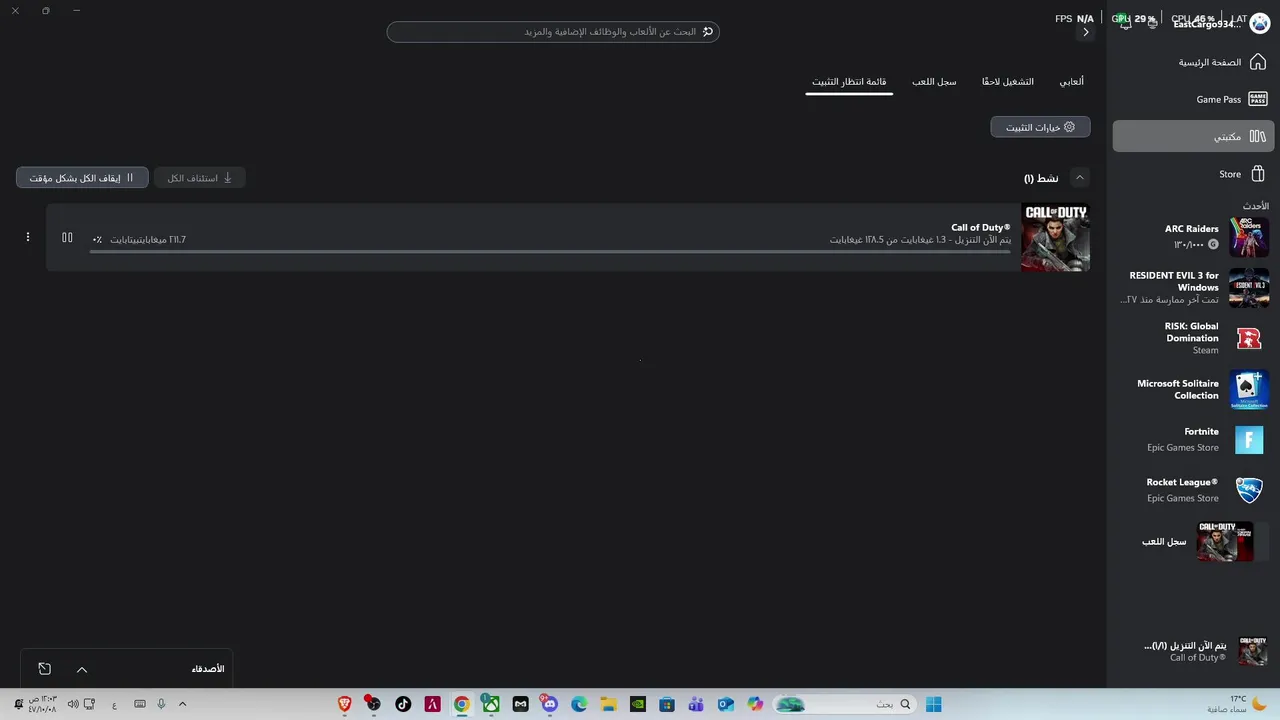Click Resume All (استئناف الكل) button

tap(199, 178)
